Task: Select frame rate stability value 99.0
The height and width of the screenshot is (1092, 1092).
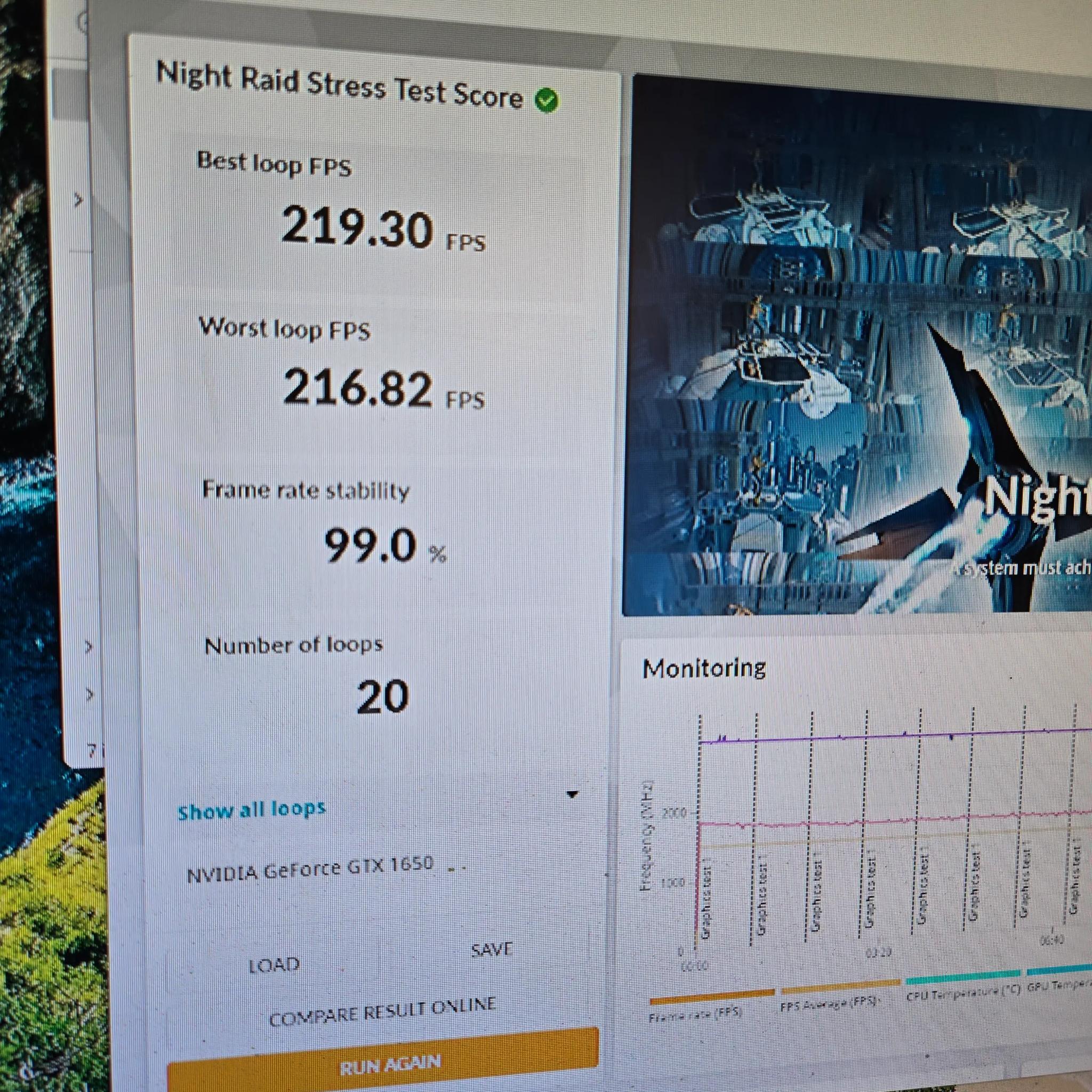Action: [370, 545]
